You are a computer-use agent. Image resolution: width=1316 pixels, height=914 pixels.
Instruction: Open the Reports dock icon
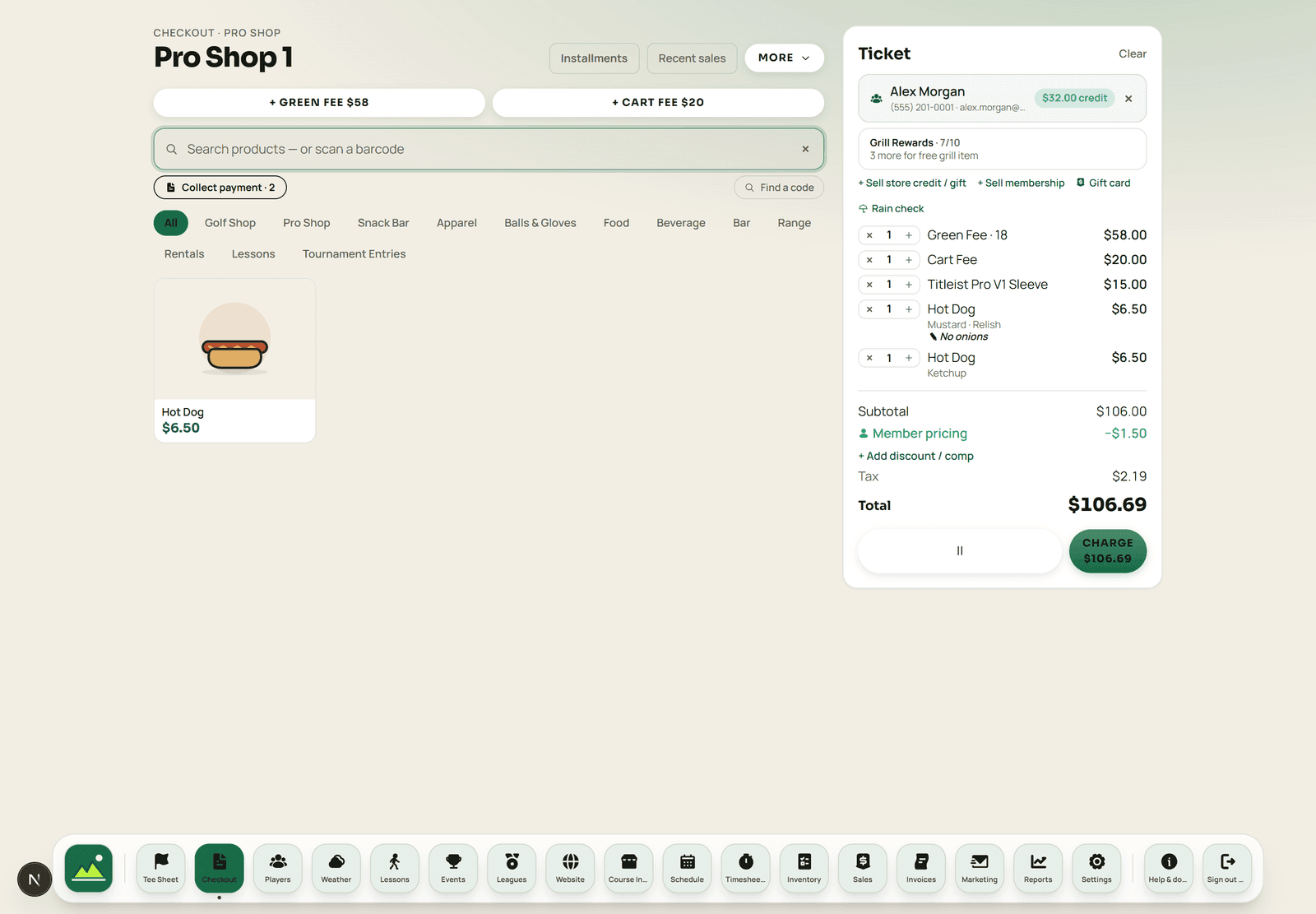1038,868
